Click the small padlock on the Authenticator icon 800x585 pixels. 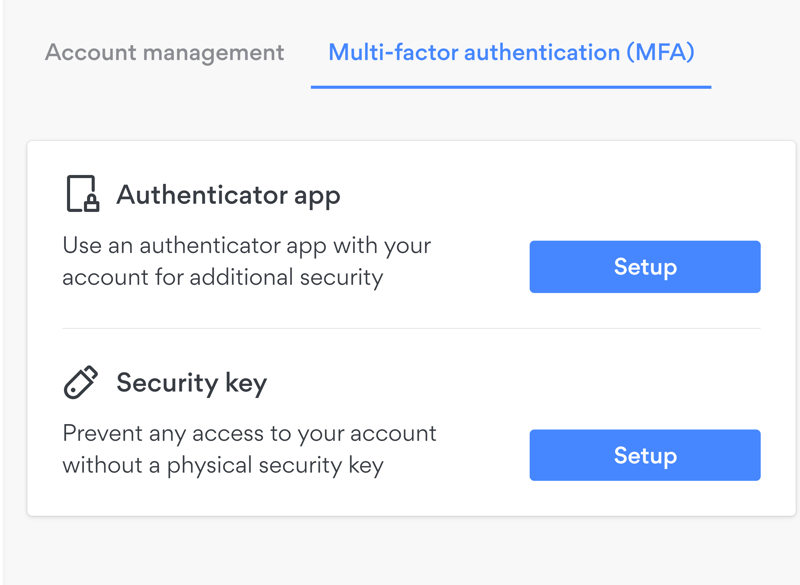coord(91,202)
